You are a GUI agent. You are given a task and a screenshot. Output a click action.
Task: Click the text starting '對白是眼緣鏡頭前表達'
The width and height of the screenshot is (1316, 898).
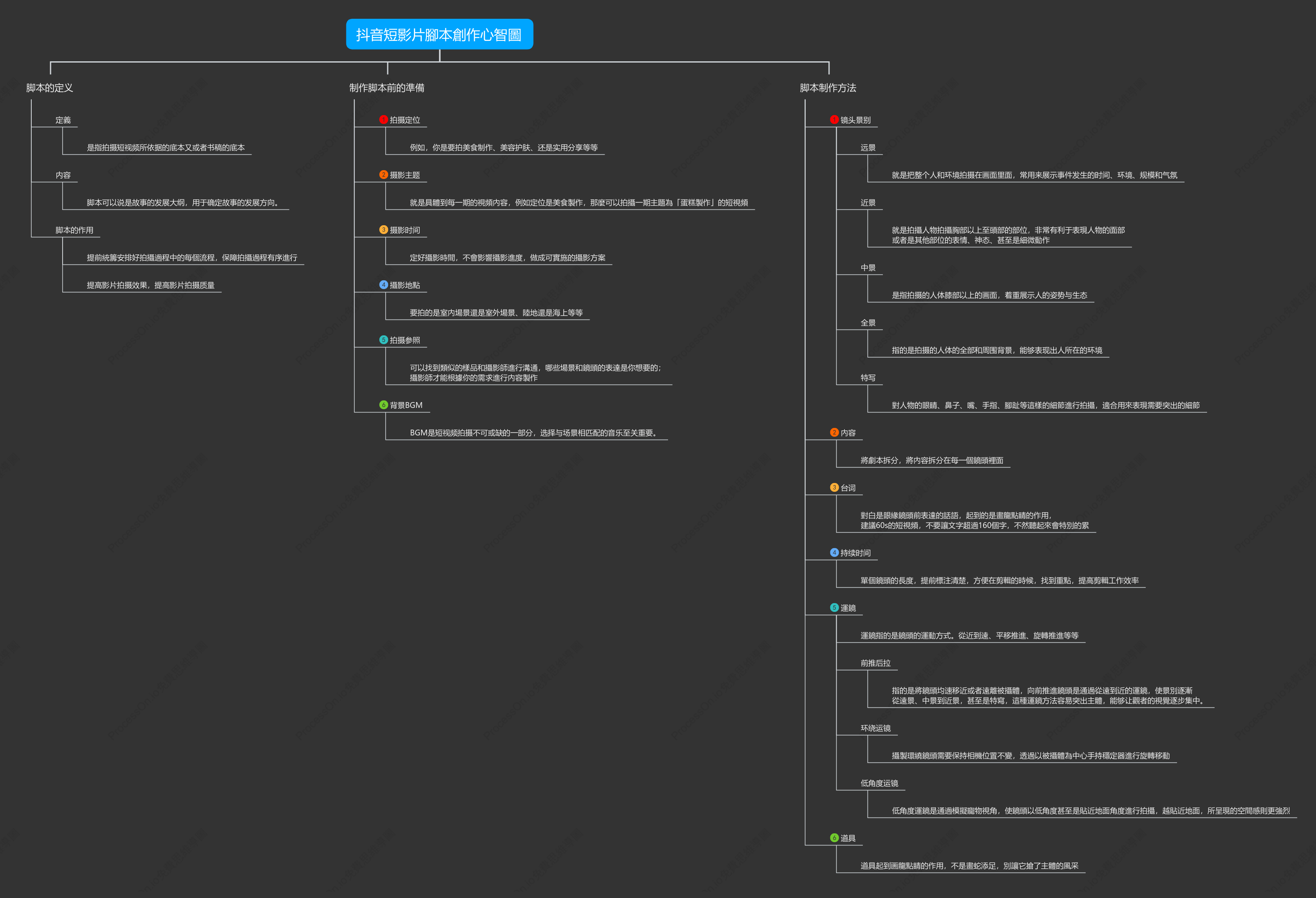(x=975, y=520)
